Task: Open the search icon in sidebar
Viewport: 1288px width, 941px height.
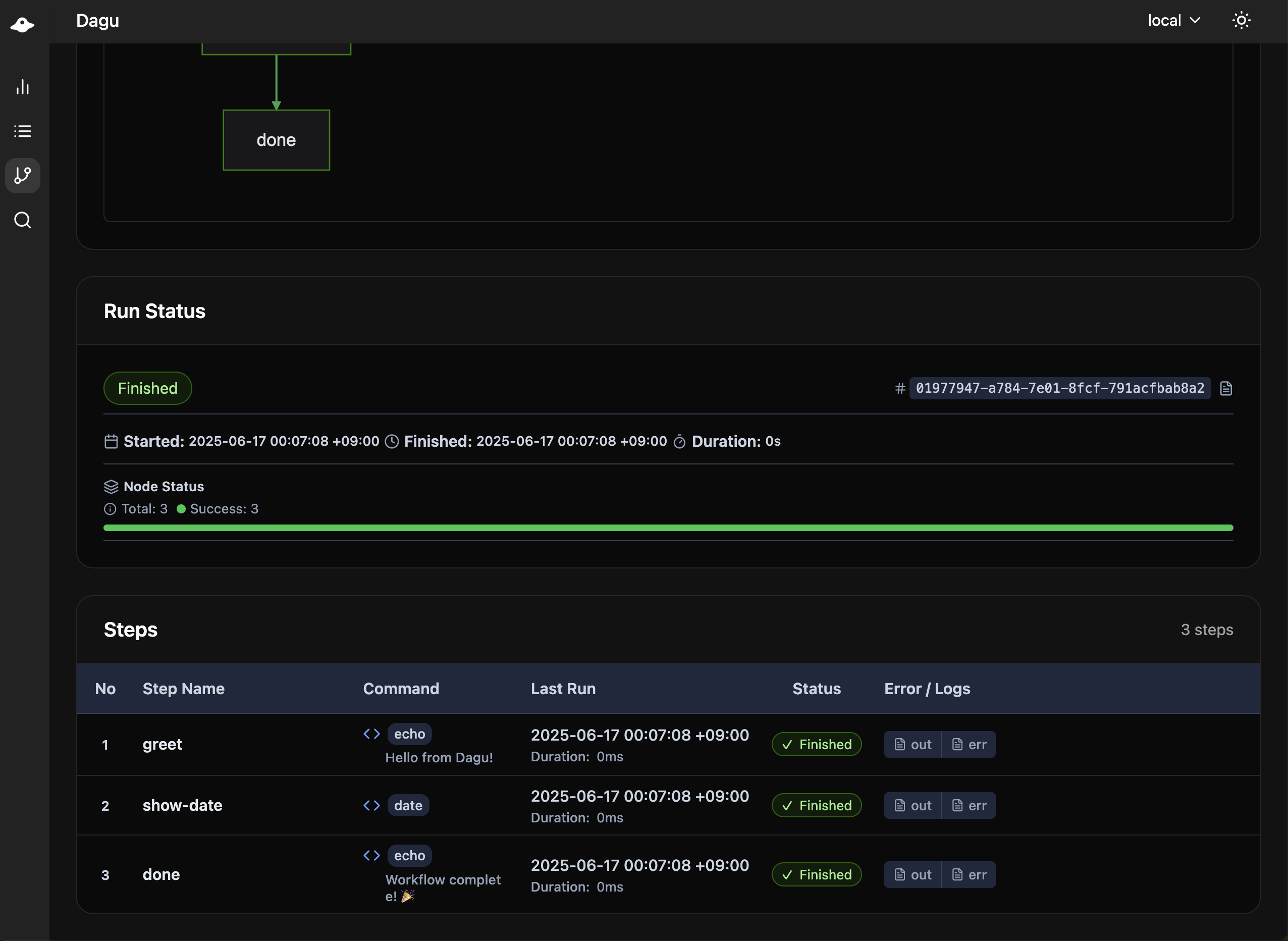Action: click(22, 220)
